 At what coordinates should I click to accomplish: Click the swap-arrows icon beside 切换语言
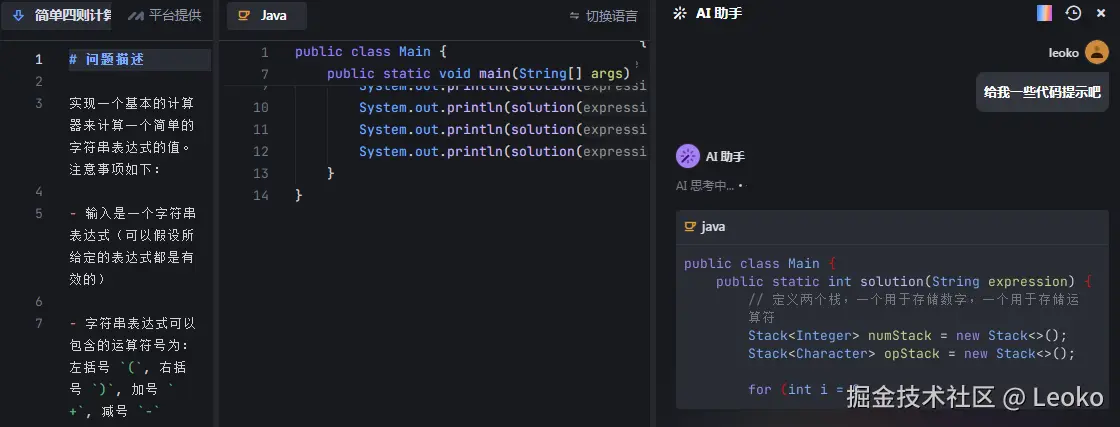point(574,15)
